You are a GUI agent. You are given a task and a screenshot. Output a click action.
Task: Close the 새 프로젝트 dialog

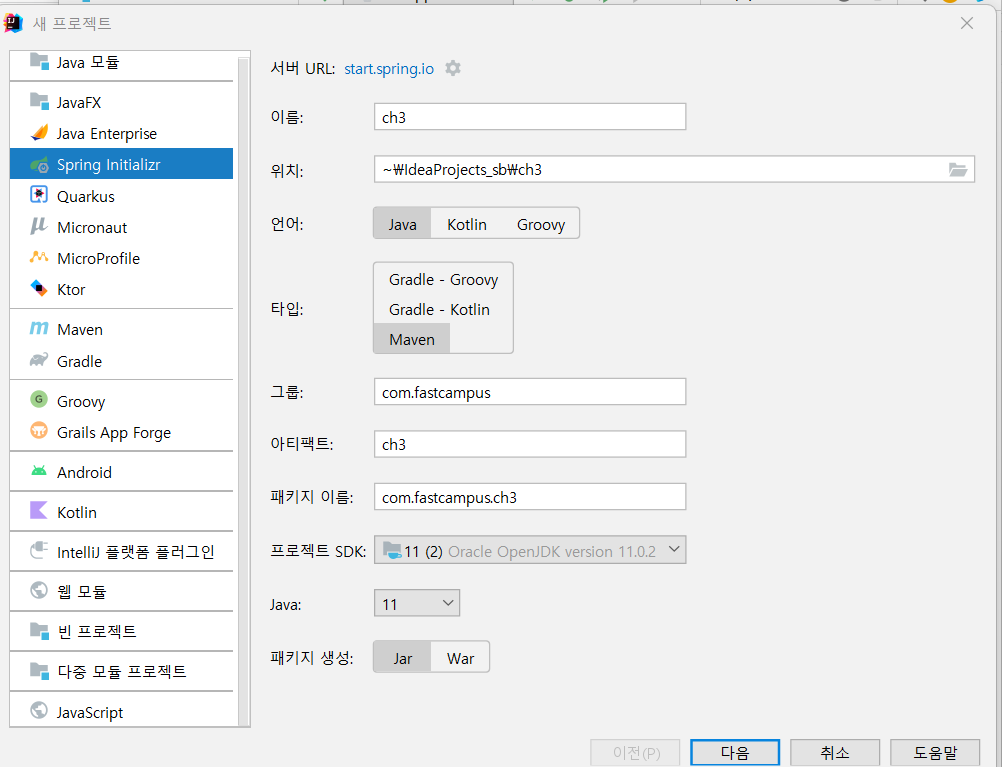click(x=967, y=24)
